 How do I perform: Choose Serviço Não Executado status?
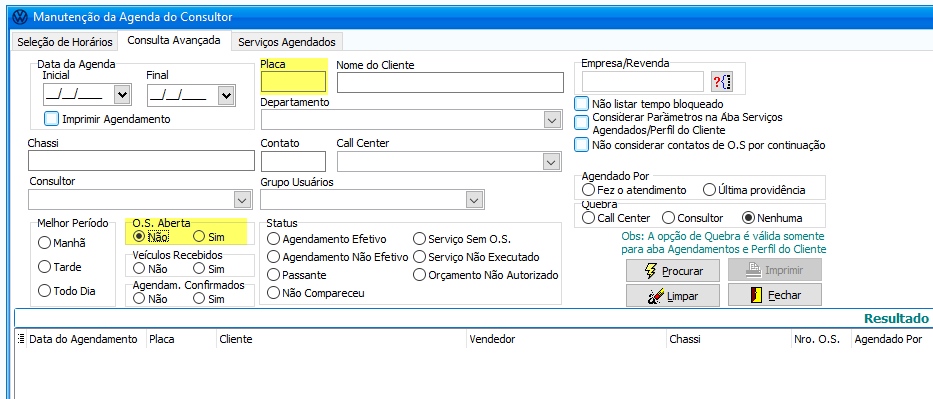[420, 257]
